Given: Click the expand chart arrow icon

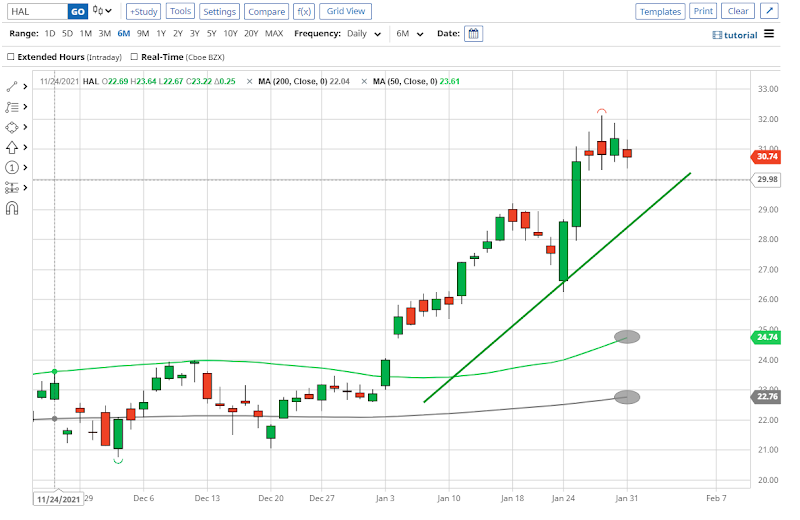Looking at the screenshot, I should pos(768,11).
